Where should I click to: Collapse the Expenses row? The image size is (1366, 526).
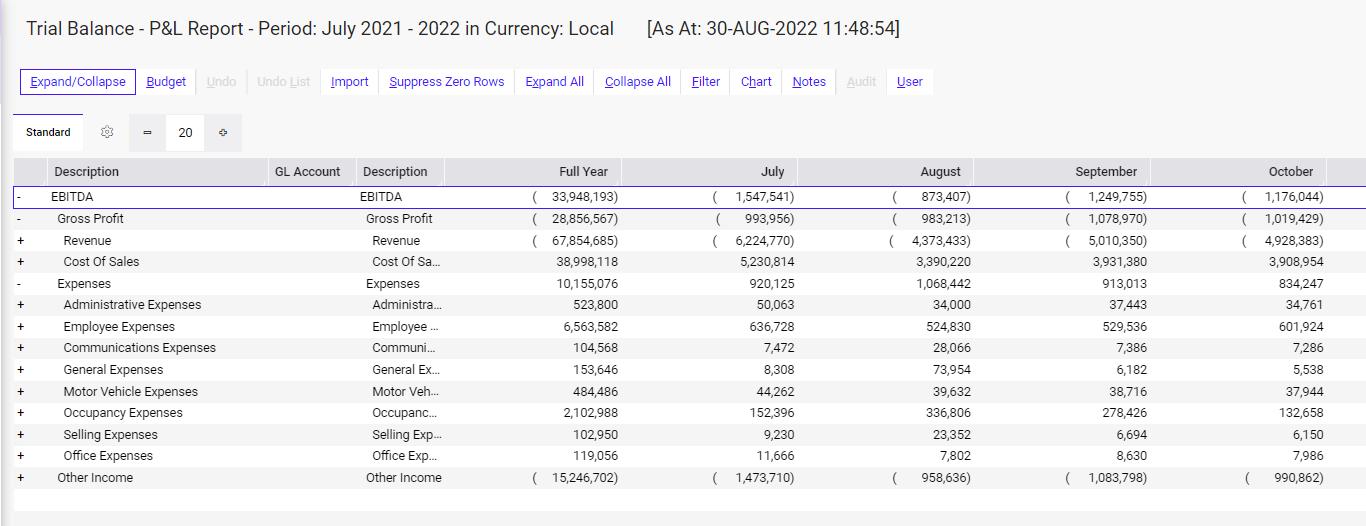(x=20, y=284)
